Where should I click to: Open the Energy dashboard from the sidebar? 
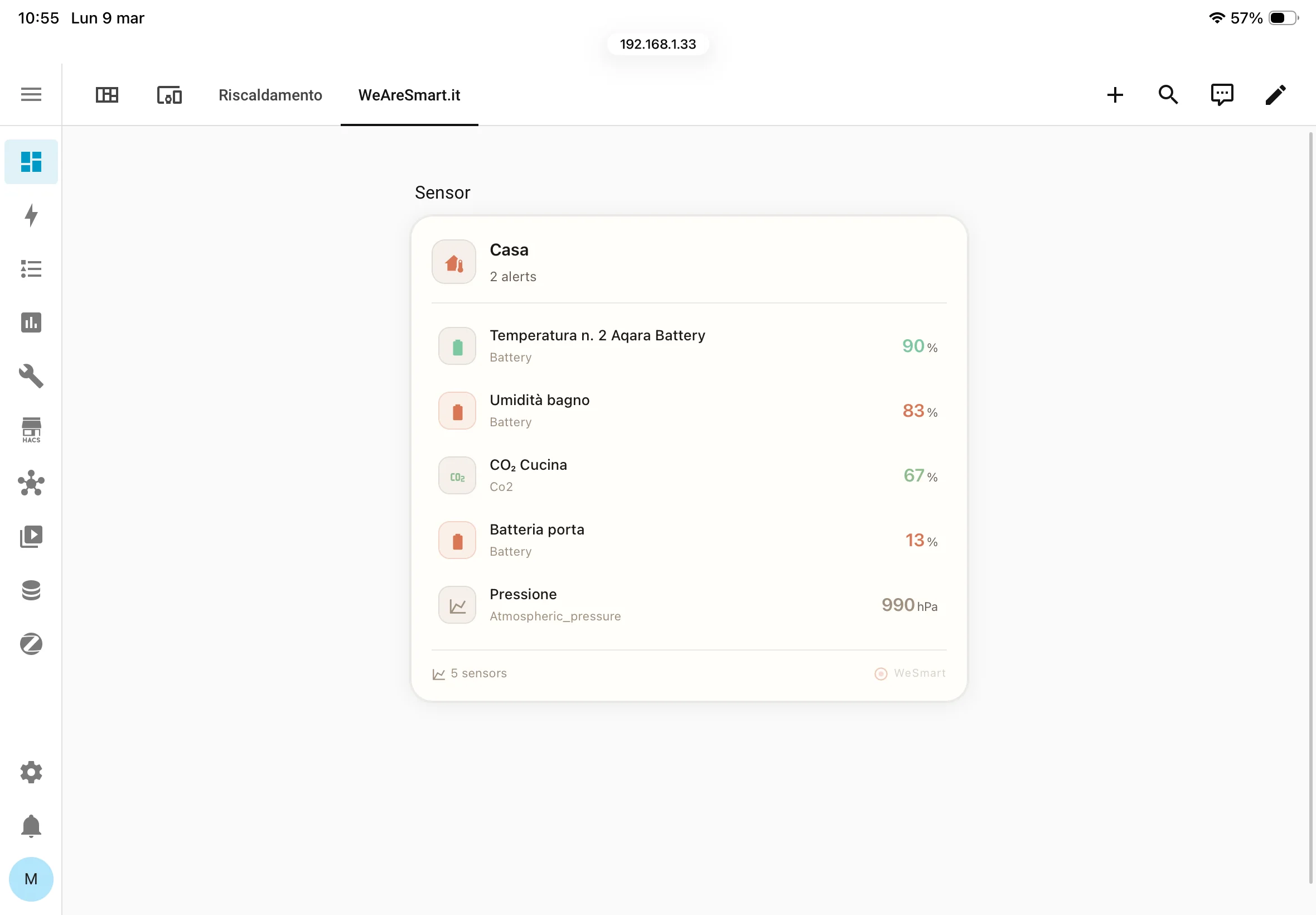pyautogui.click(x=31, y=216)
